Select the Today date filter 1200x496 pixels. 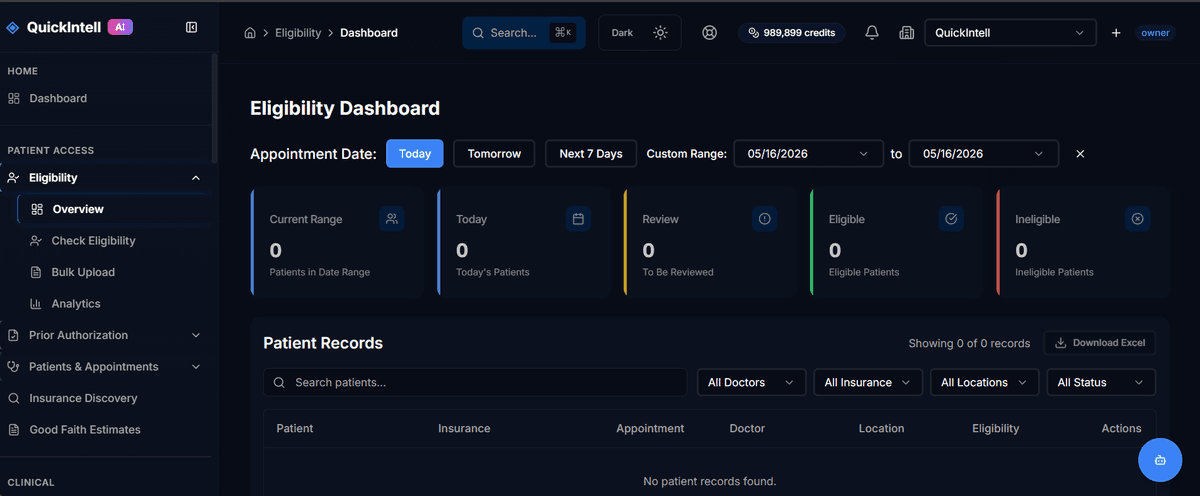(x=415, y=154)
